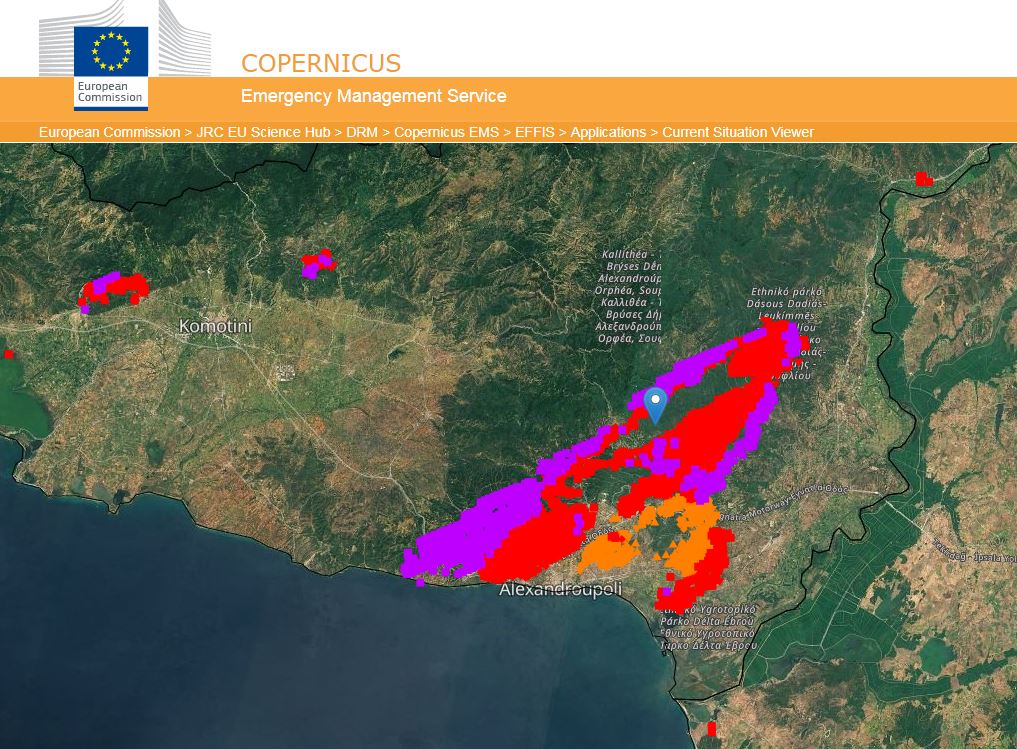Image resolution: width=1017 pixels, height=749 pixels.
Task: Select the fire cluster northwest of Komotini
Action: click(114, 291)
